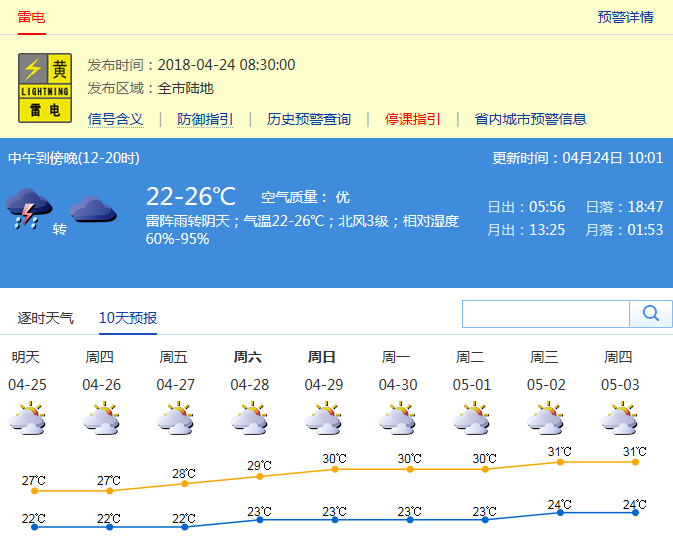The height and width of the screenshot is (546, 673).
Task: Click the dark cloud overcast icon
Action: (x=93, y=210)
